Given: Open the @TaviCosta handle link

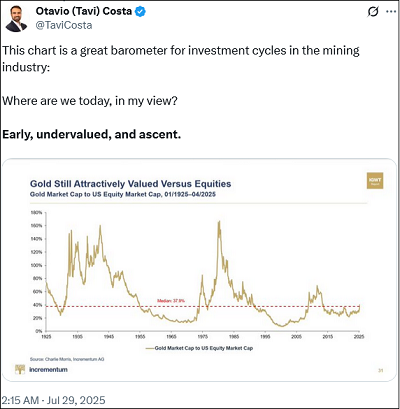Looking at the screenshot, I should coord(64,25).
